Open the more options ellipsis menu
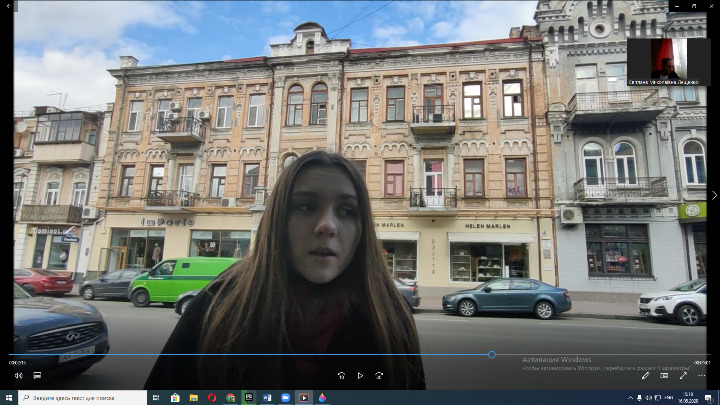The image size is (720, 405). coord(703,376)
